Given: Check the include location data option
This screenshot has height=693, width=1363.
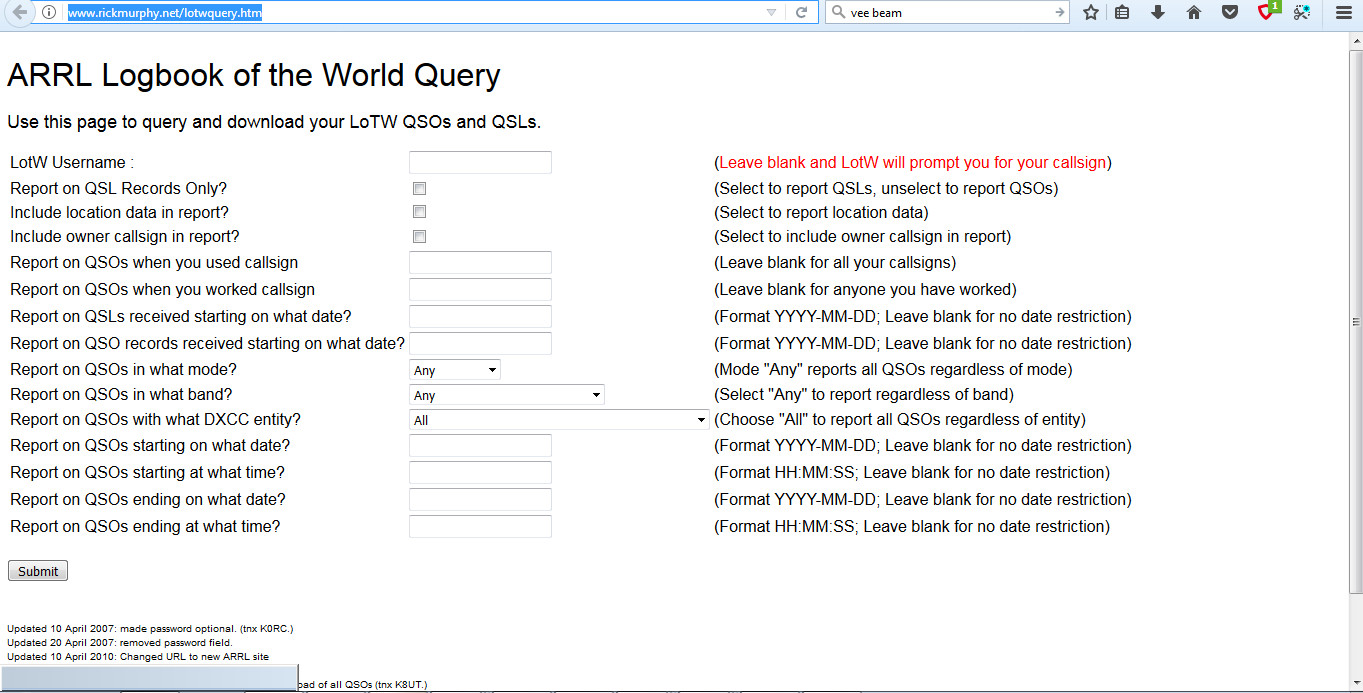Looking at the screenshot, I should tap(418, 211).
